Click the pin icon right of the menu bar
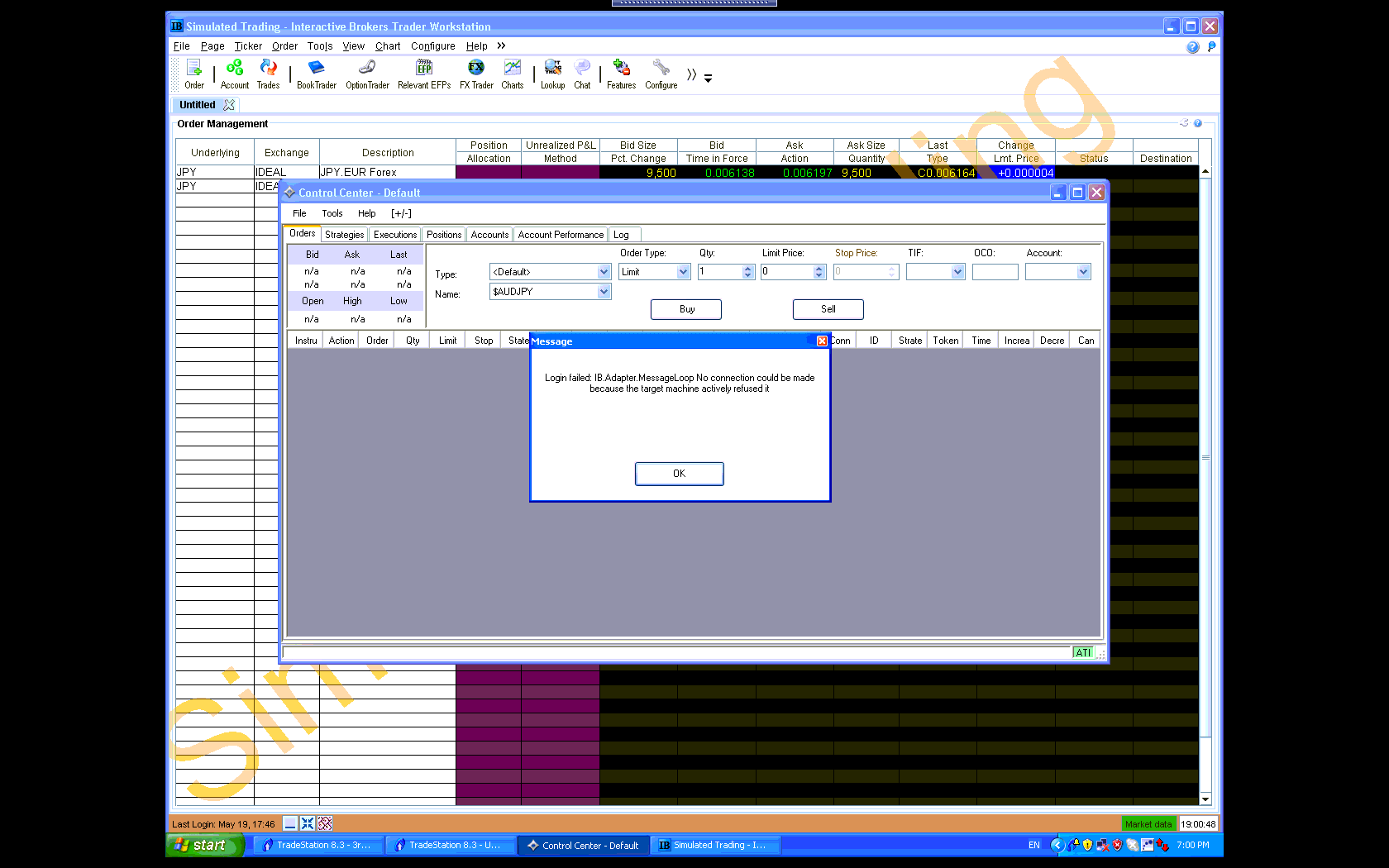Image resolution: width=1389 pixels, height=868 pixels. coord(1211,47)
